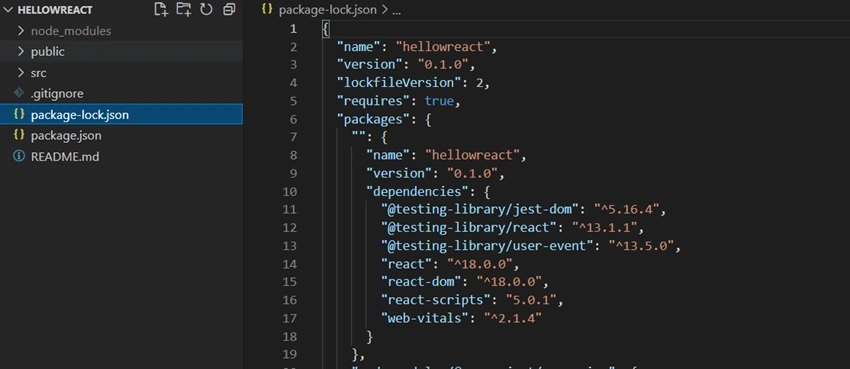Image resolution: width=850 pixels, height=369 pixels.
Task: Refresh the explorer with the circular arrow icon
Action: click(207, 9)
